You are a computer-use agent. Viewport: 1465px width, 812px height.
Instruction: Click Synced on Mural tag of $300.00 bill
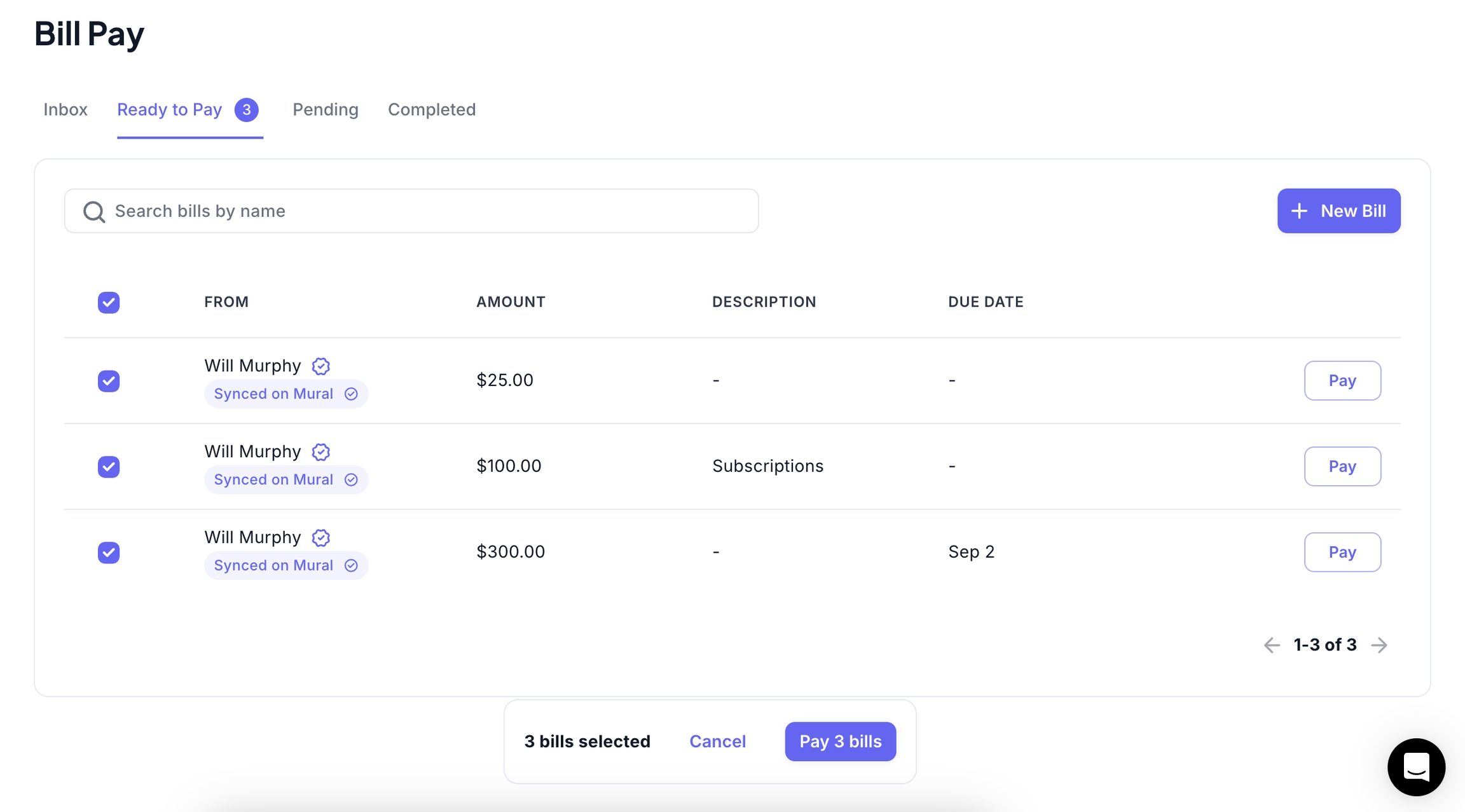pos(285,565)
